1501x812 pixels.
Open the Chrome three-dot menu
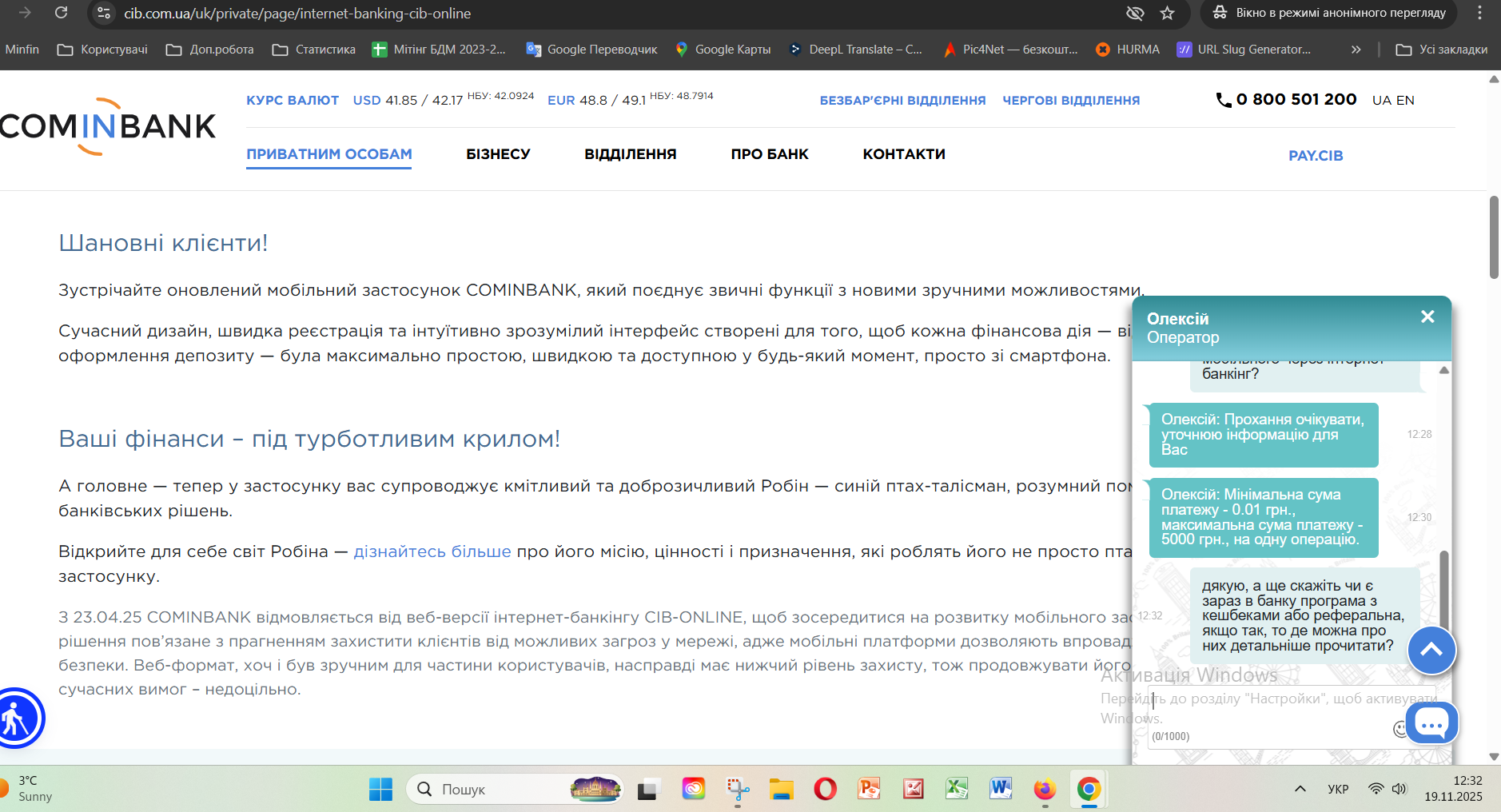1479,13
